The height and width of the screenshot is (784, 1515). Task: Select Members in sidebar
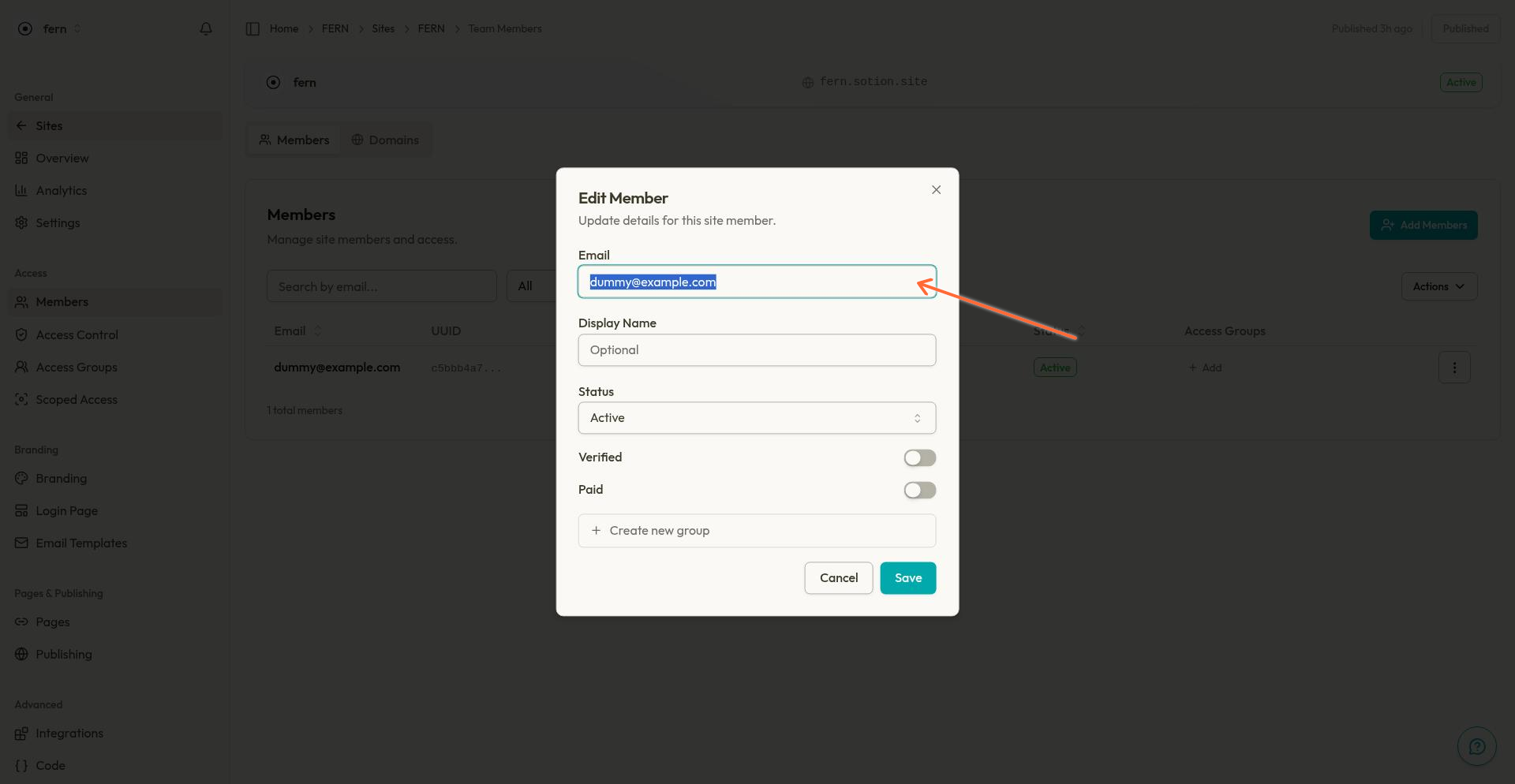115,302
